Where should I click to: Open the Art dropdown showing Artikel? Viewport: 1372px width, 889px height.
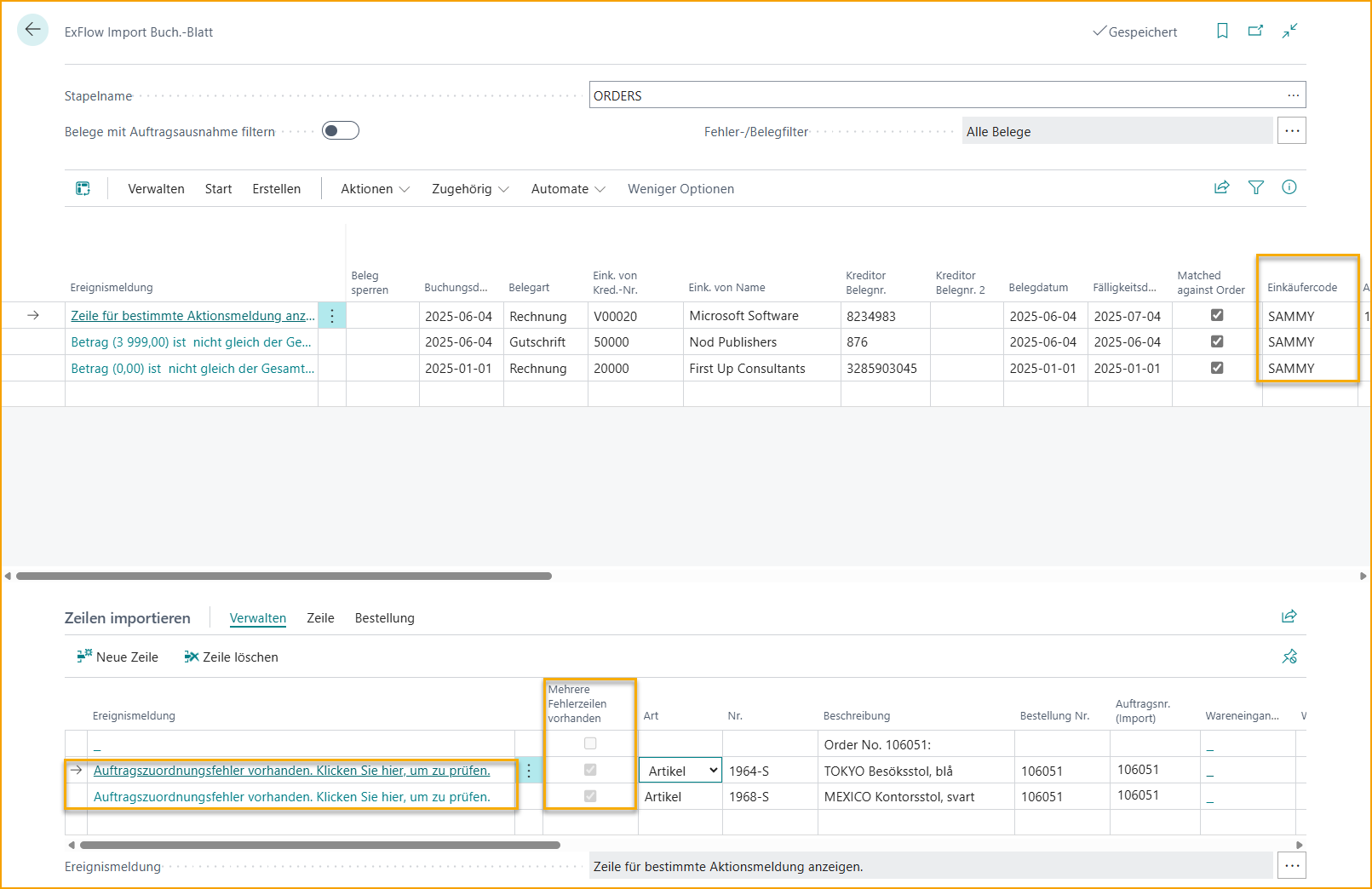coord(680,771)
